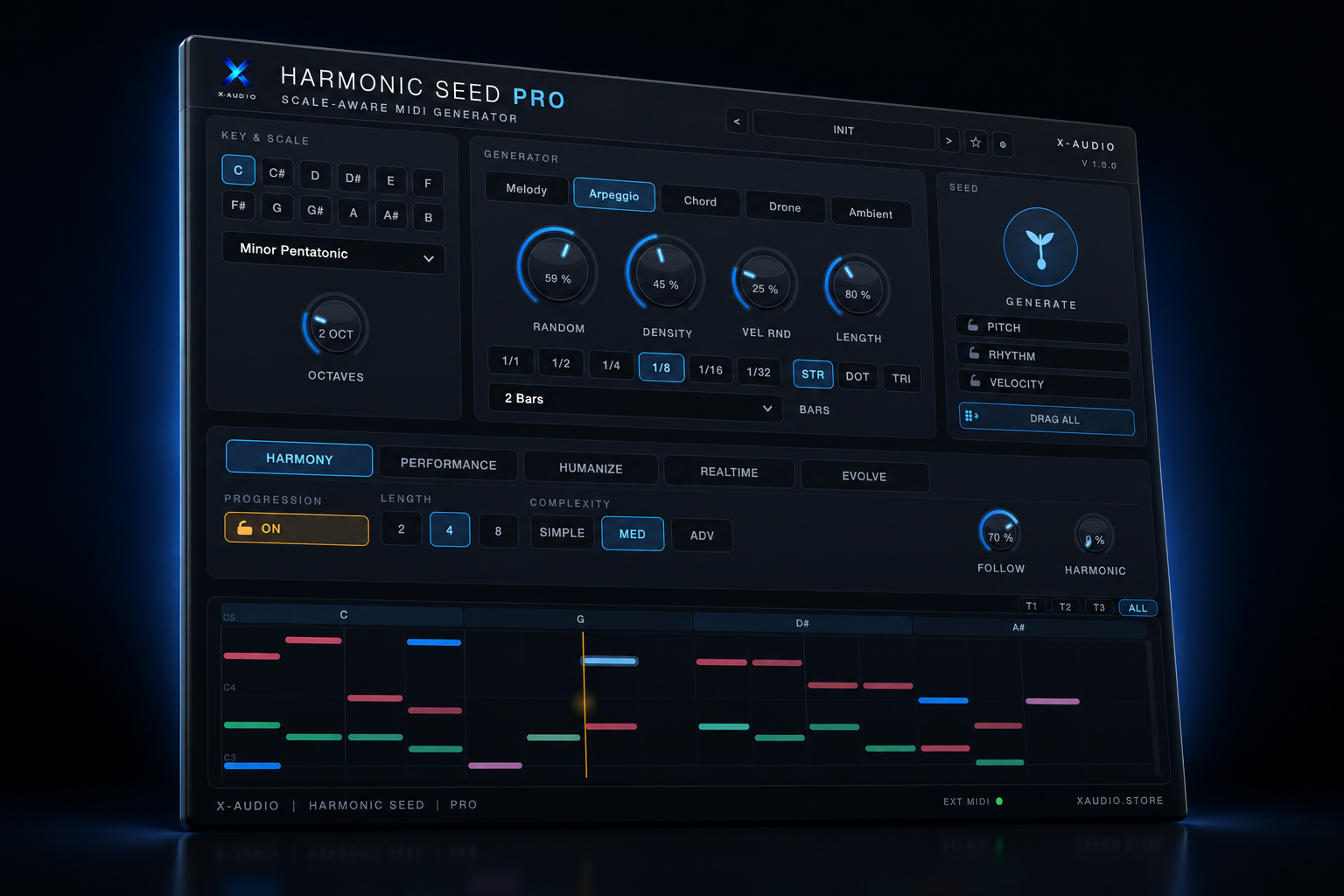Choose the Melody generator mode

[x=526, y=189]
